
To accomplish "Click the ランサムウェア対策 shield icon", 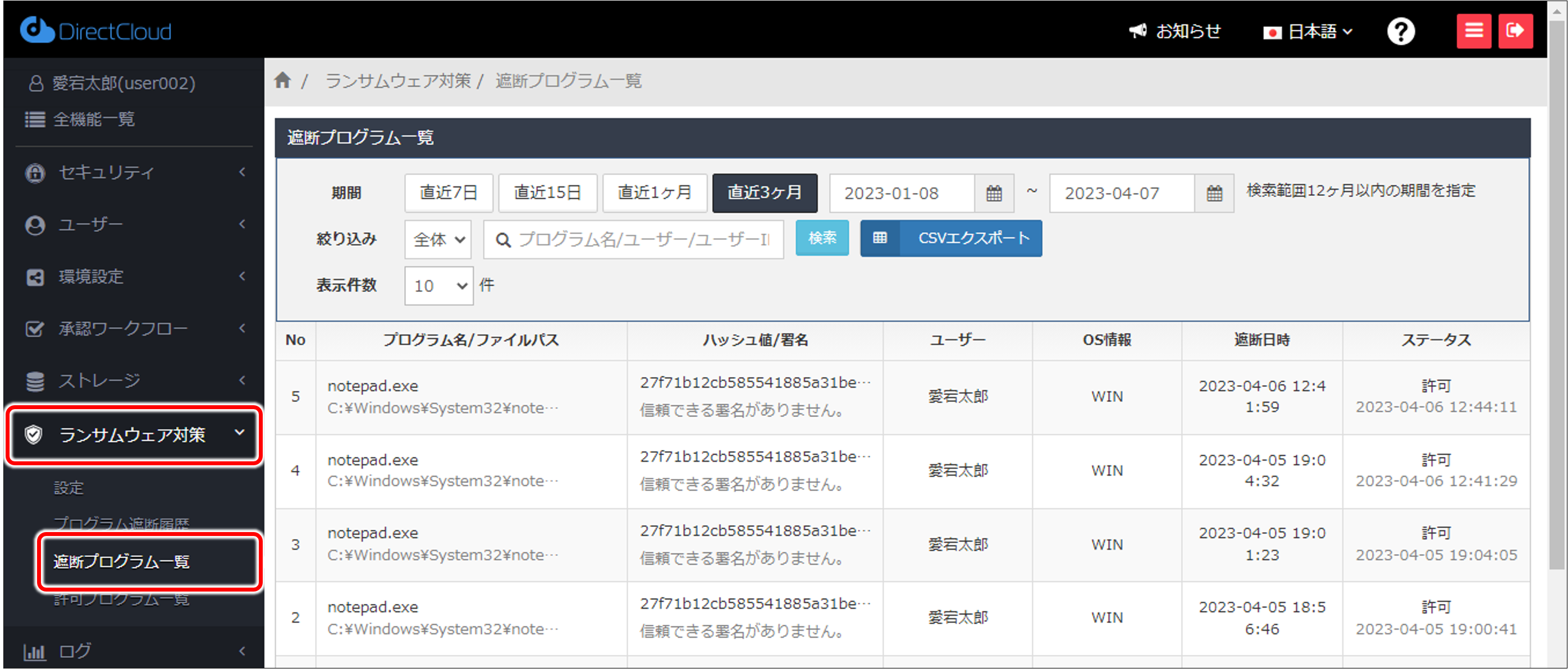I will (34, 434).
